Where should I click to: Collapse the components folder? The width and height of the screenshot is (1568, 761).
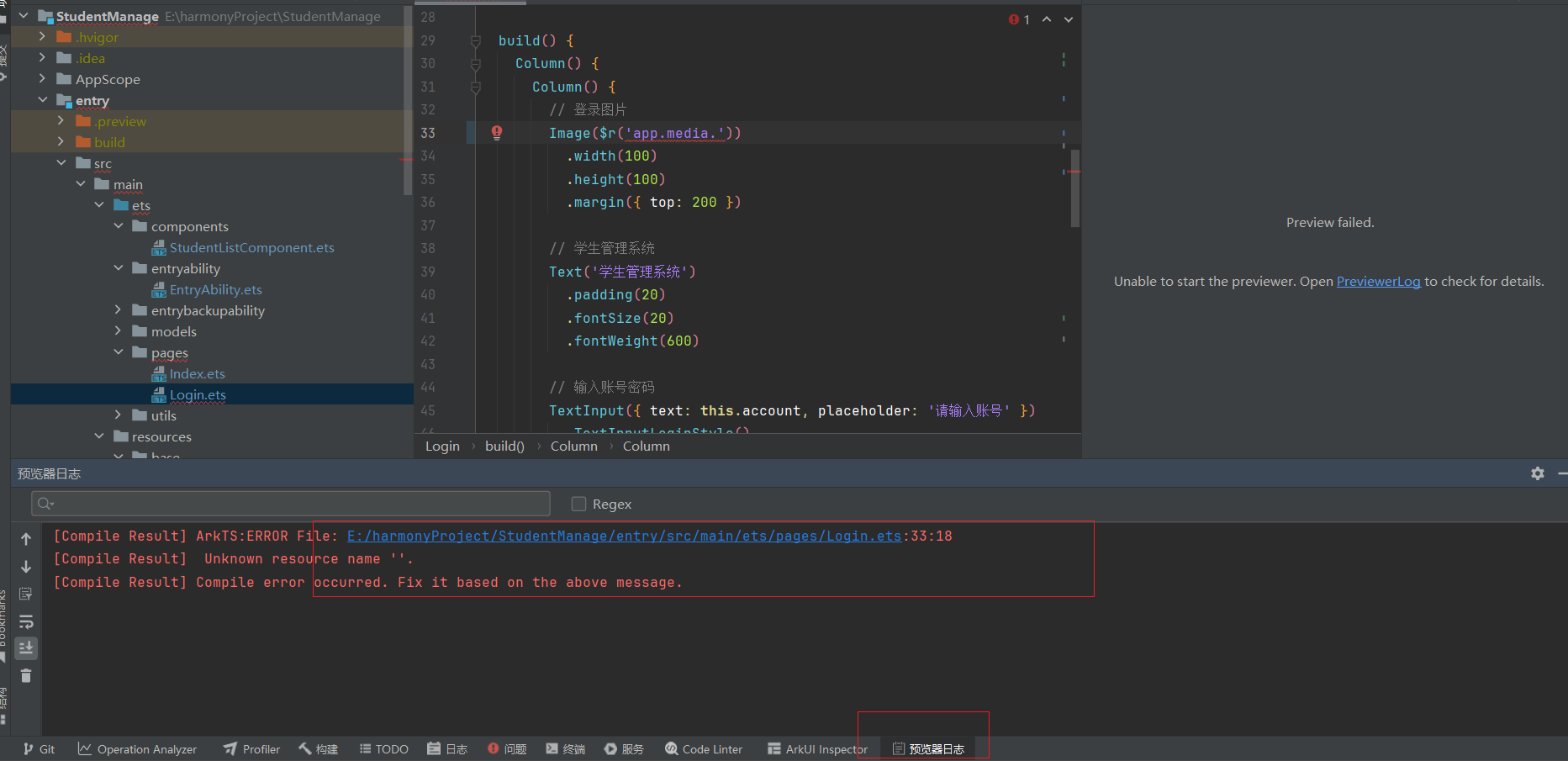pos(119,225)
